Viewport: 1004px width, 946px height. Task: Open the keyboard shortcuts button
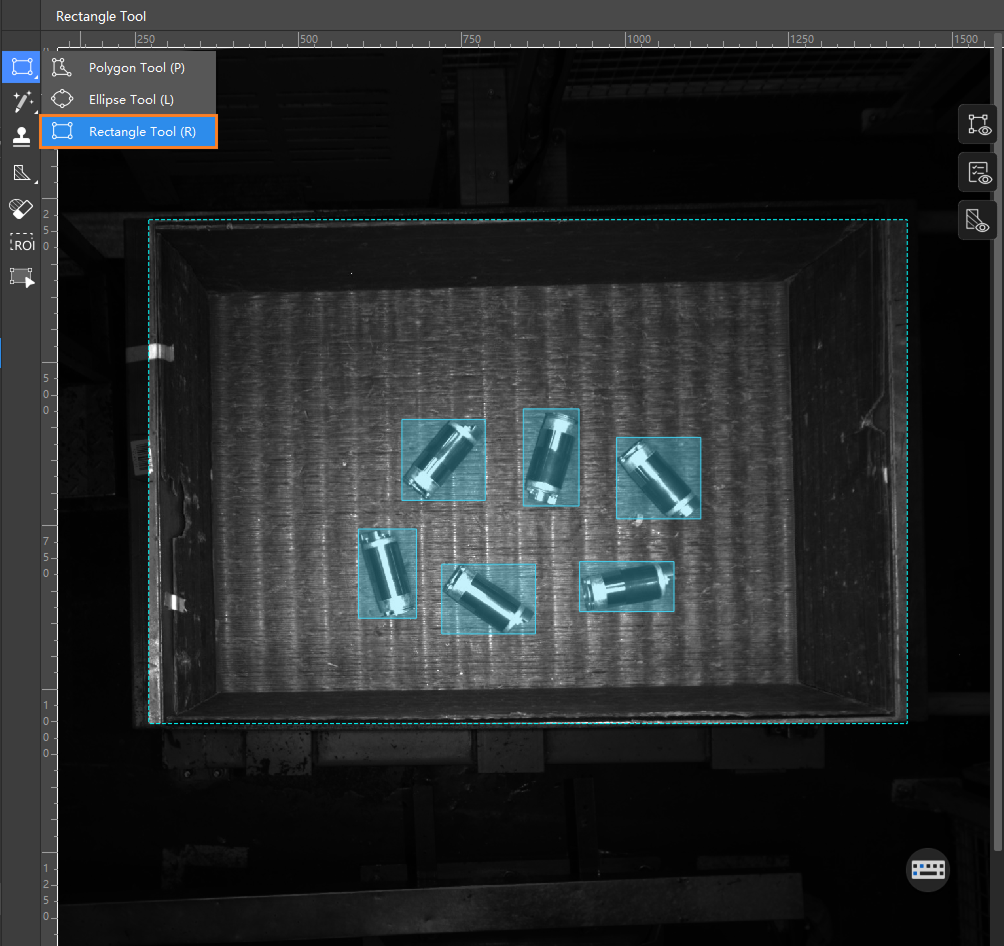tap(928, 869)
